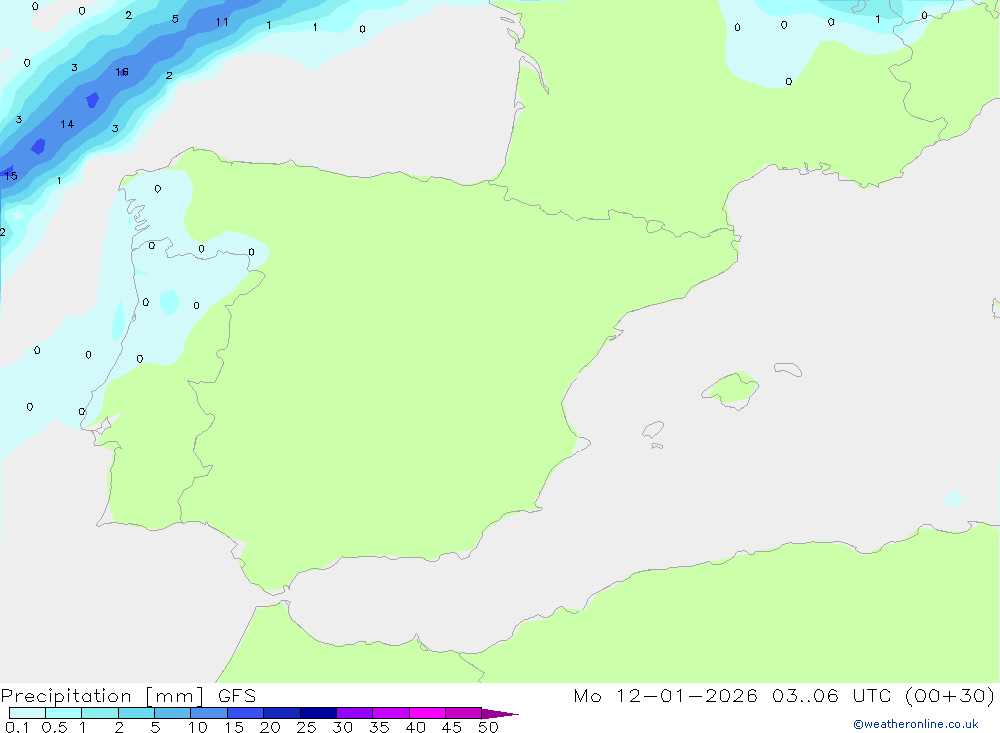
Task: Click the '(00+30)' forecast offset text
Action: (x=950, y=696)
